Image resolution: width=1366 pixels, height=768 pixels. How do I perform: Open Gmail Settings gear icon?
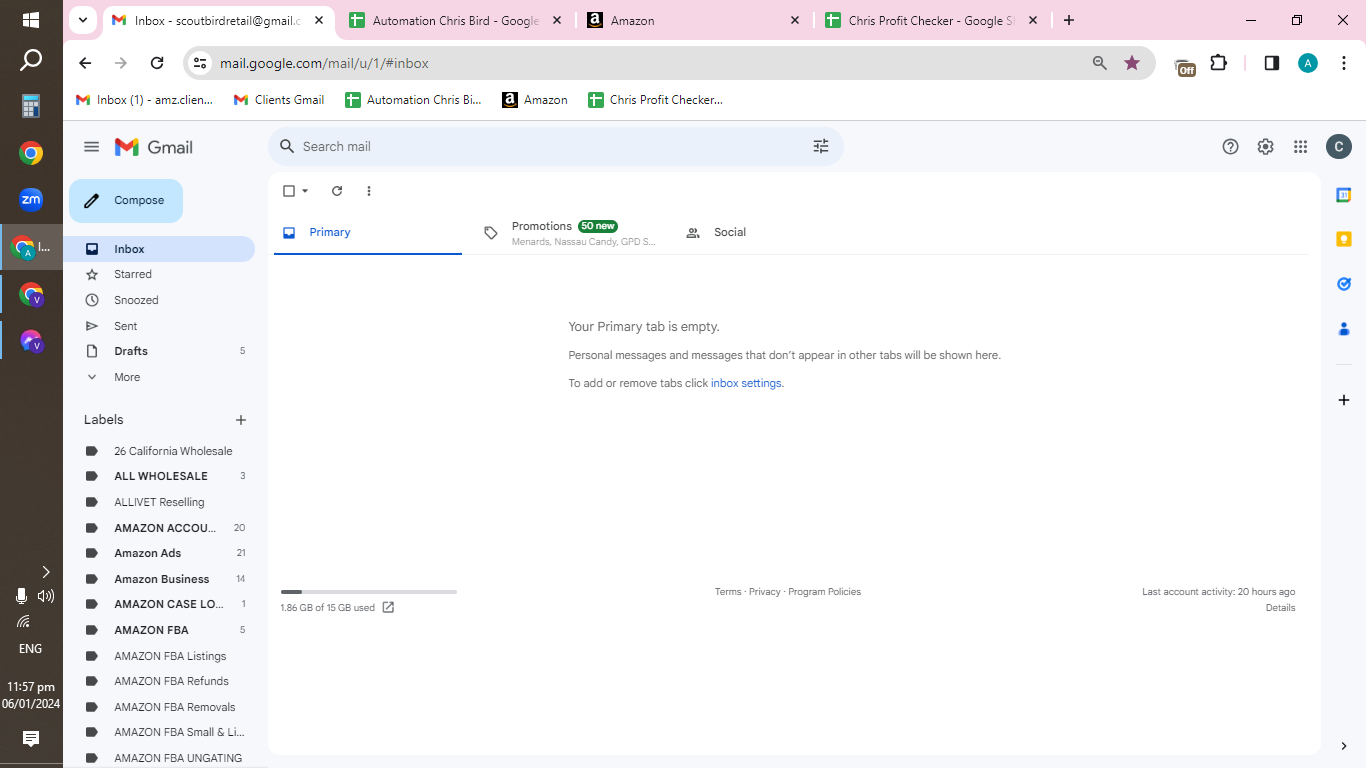[1266, 147]
